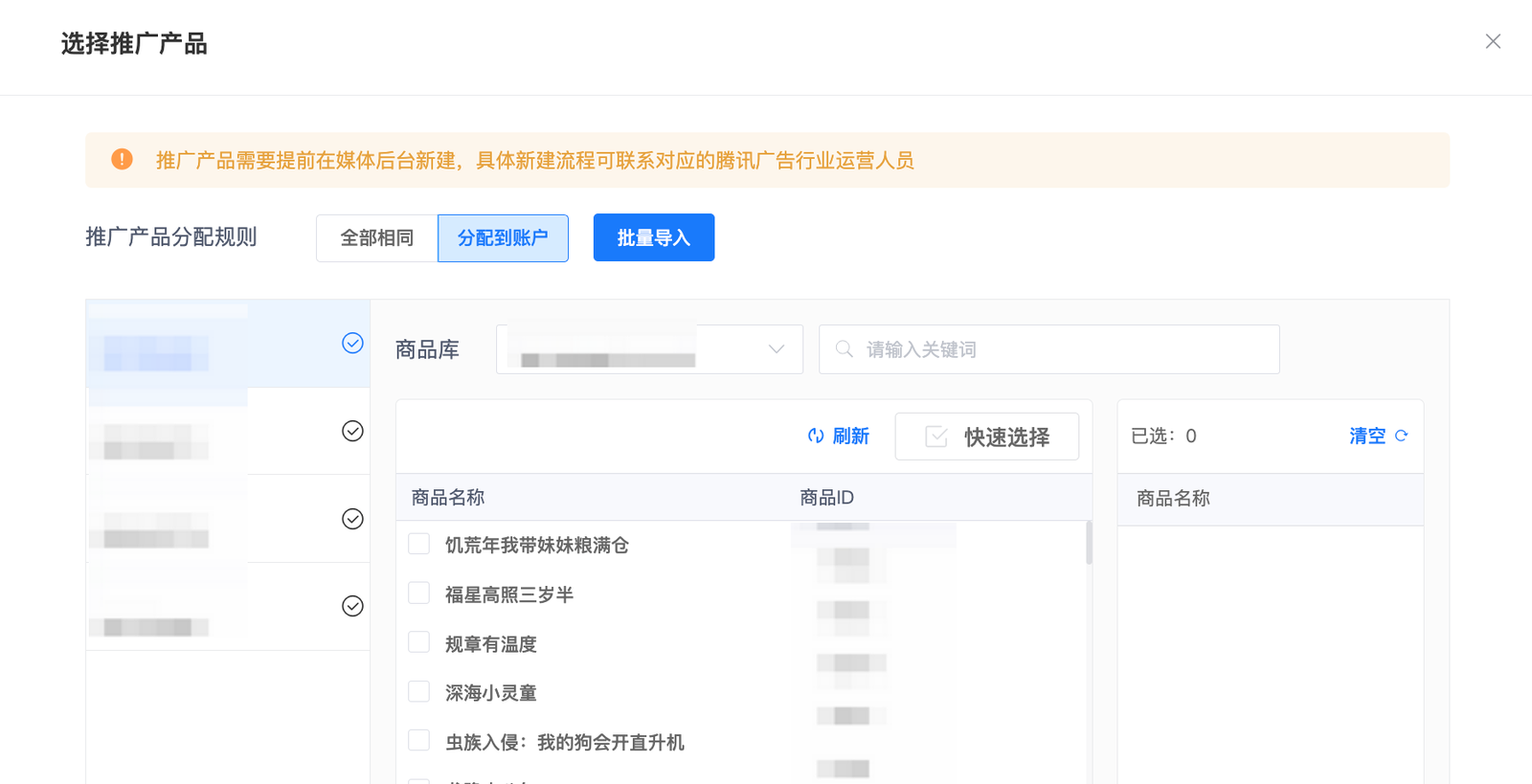Check the 饥荒年我带妹妹粮满仓 checkbox
Viewport: 1532px width, 784px height.
point(418,544)
